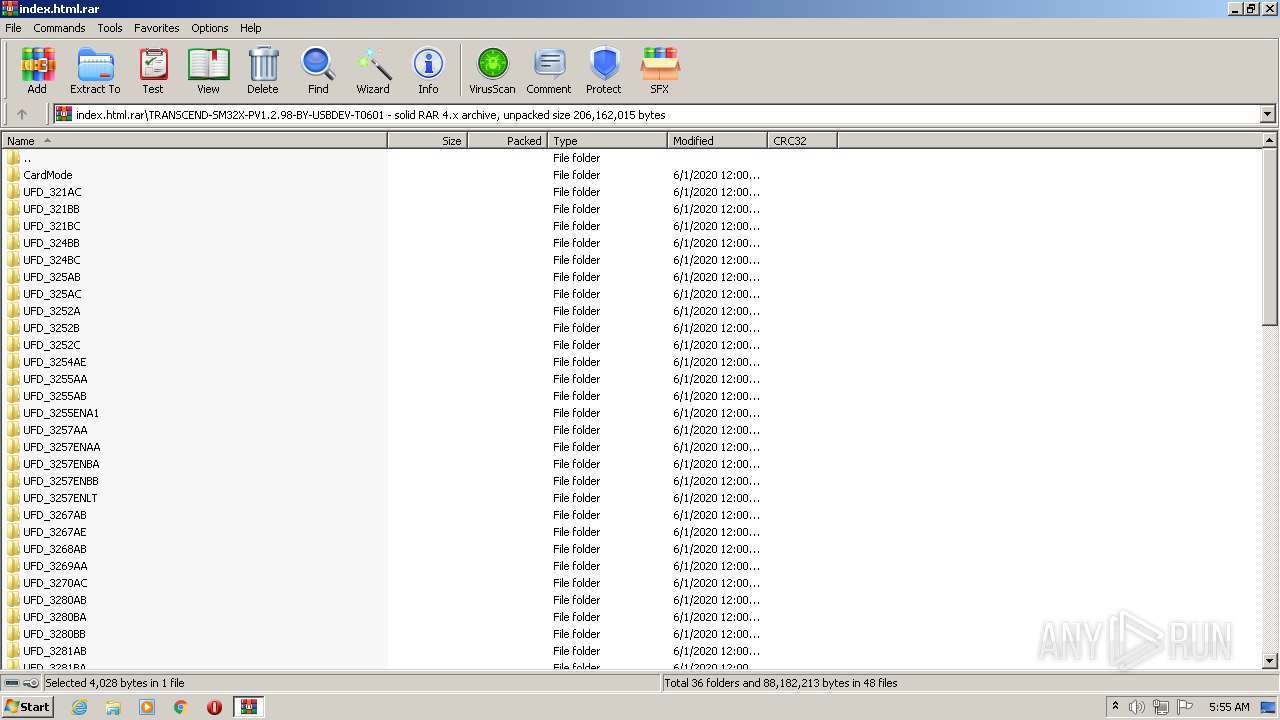This screenshot has width=1280, height=720.
Task: Click the Show desktop button
Action: (x=1268, y=707)
